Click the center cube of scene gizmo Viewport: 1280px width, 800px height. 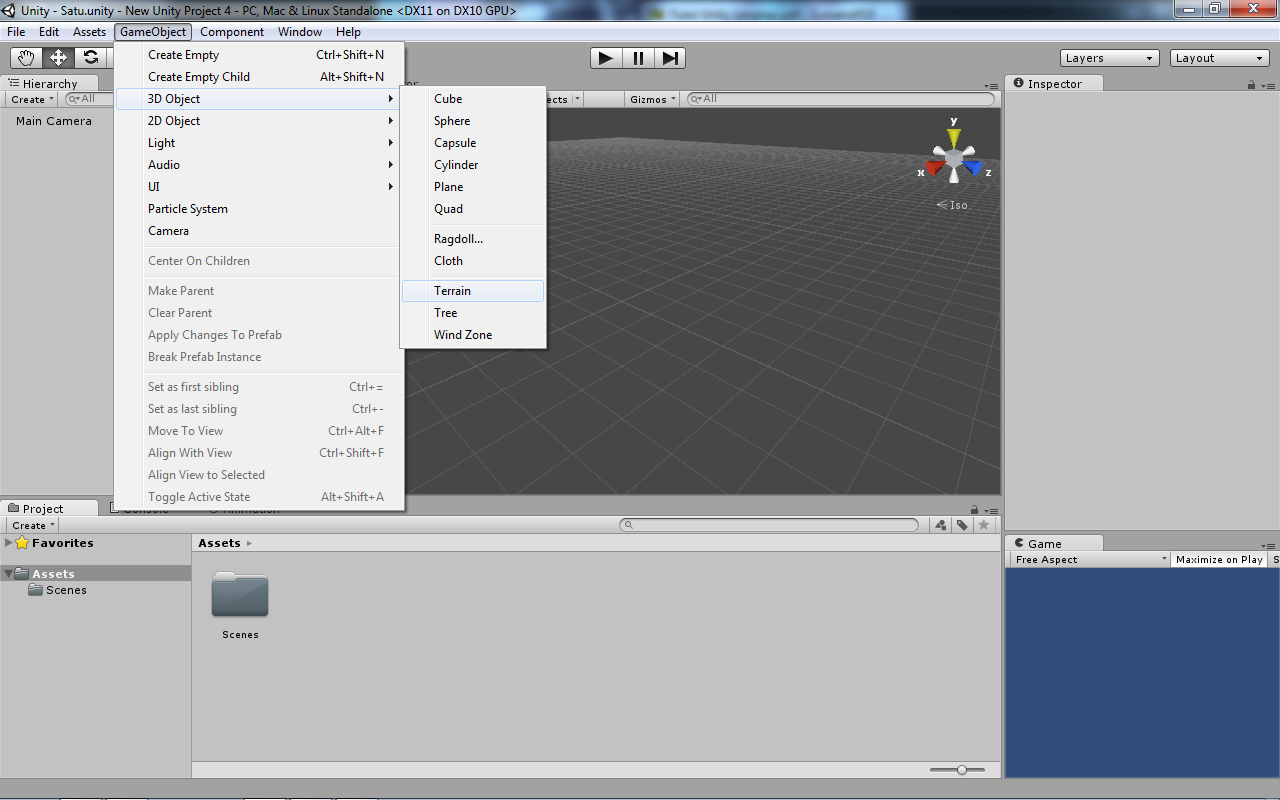click(x=954, y=158)
